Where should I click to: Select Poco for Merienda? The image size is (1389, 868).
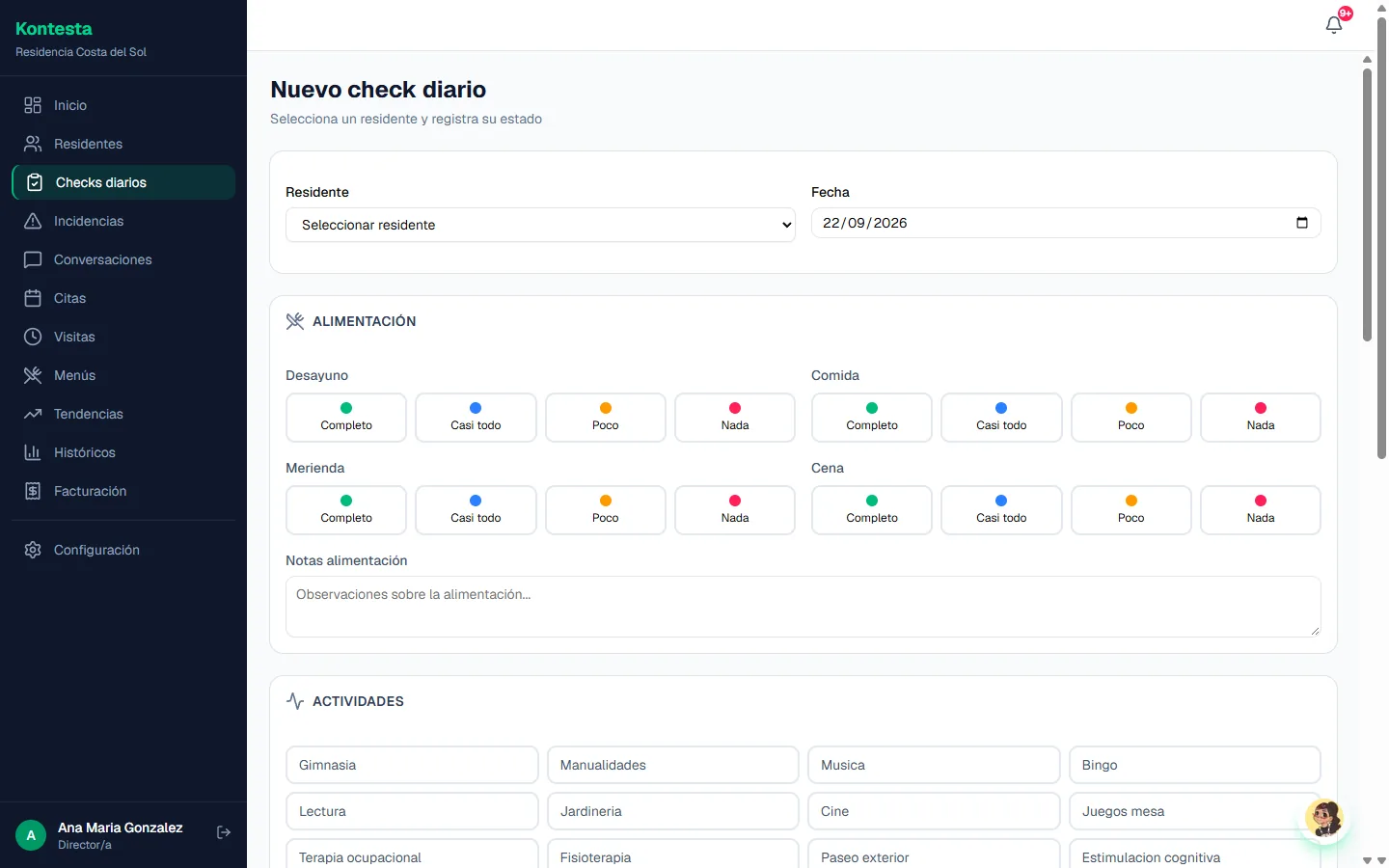click(606, 510)
